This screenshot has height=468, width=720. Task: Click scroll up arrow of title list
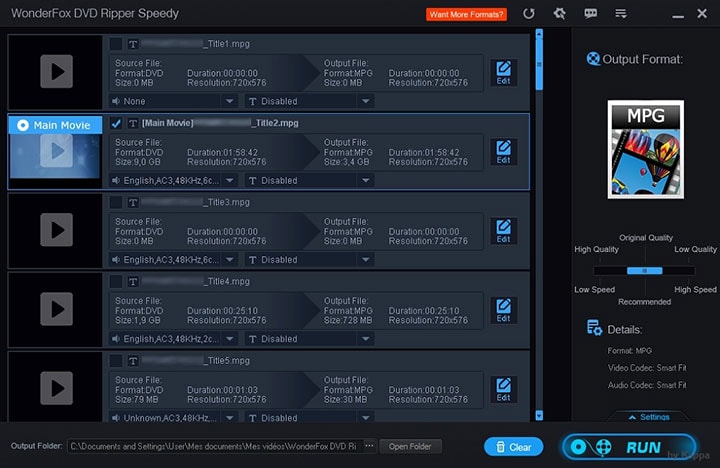(x=539, y=33)
